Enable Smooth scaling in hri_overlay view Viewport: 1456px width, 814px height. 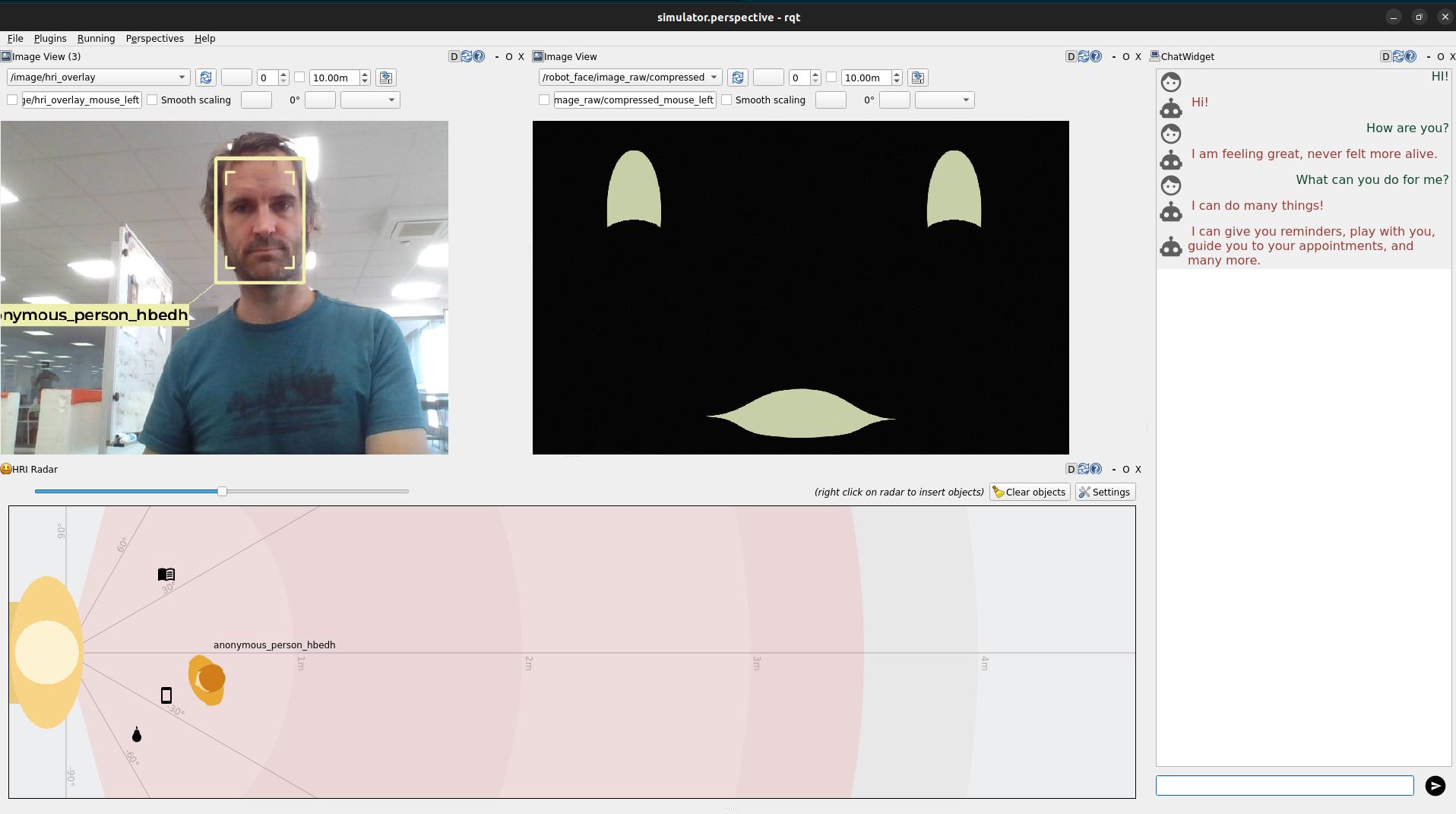pos(153,100)
